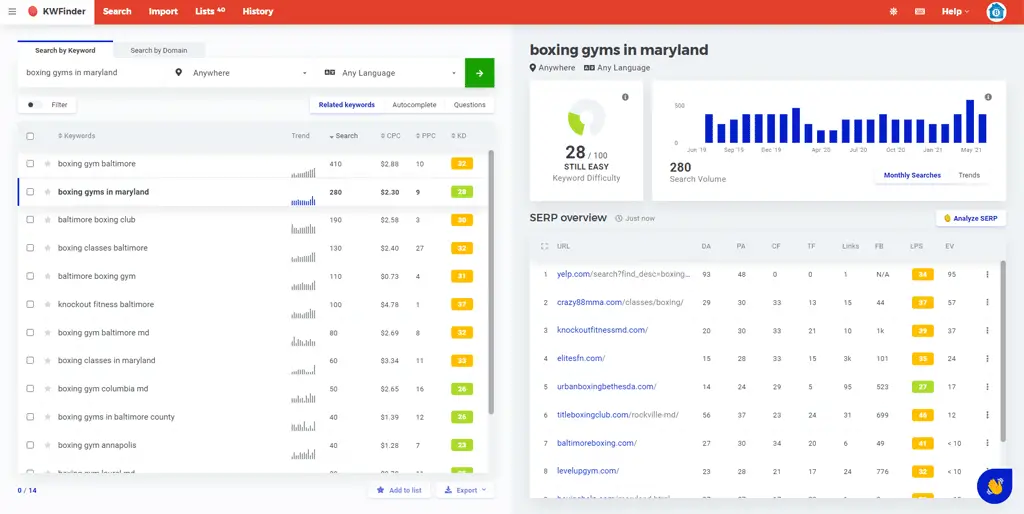Image resolution: width=1024 pixels, height=514 pixels.
Task: Click the keyword difficulty donut gauge
Action: [x=586, y=118]
